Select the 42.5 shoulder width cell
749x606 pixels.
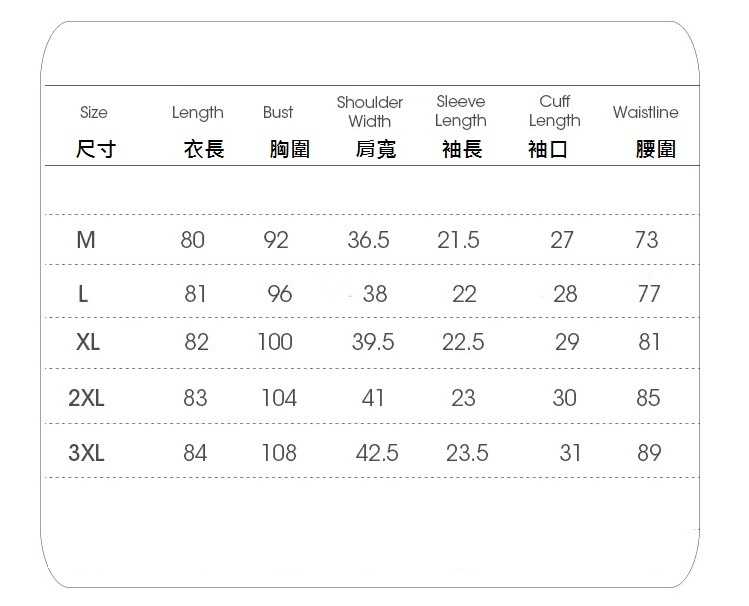(377, 453)
